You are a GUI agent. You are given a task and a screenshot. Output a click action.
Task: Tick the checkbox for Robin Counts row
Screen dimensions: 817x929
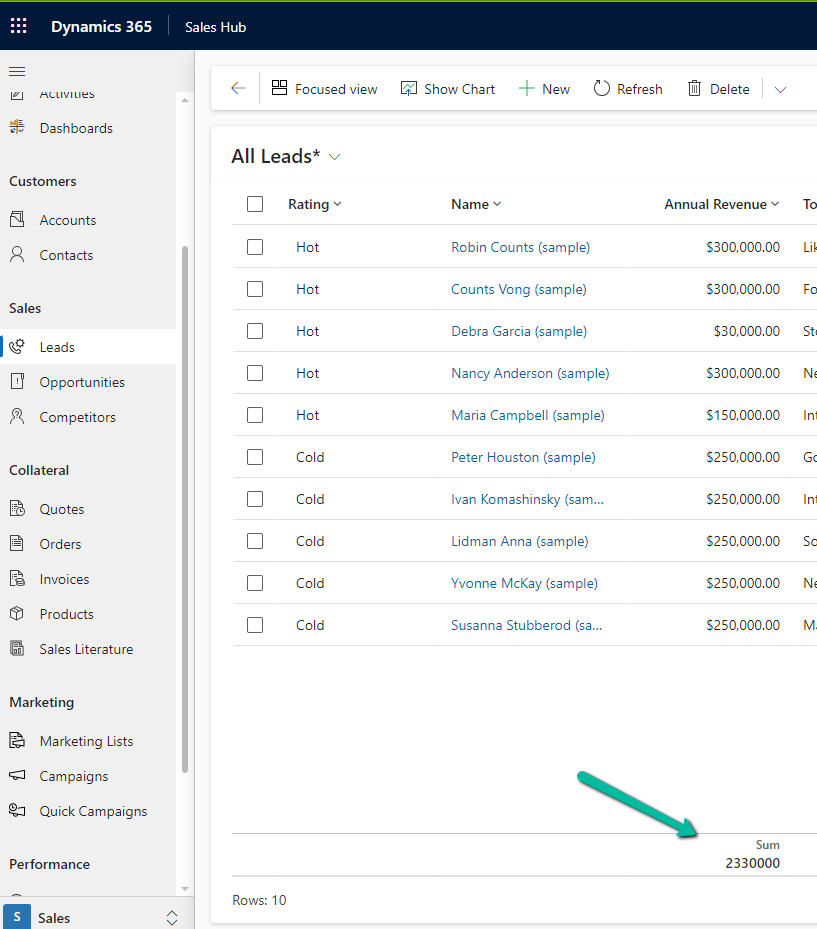click(255, 247)
